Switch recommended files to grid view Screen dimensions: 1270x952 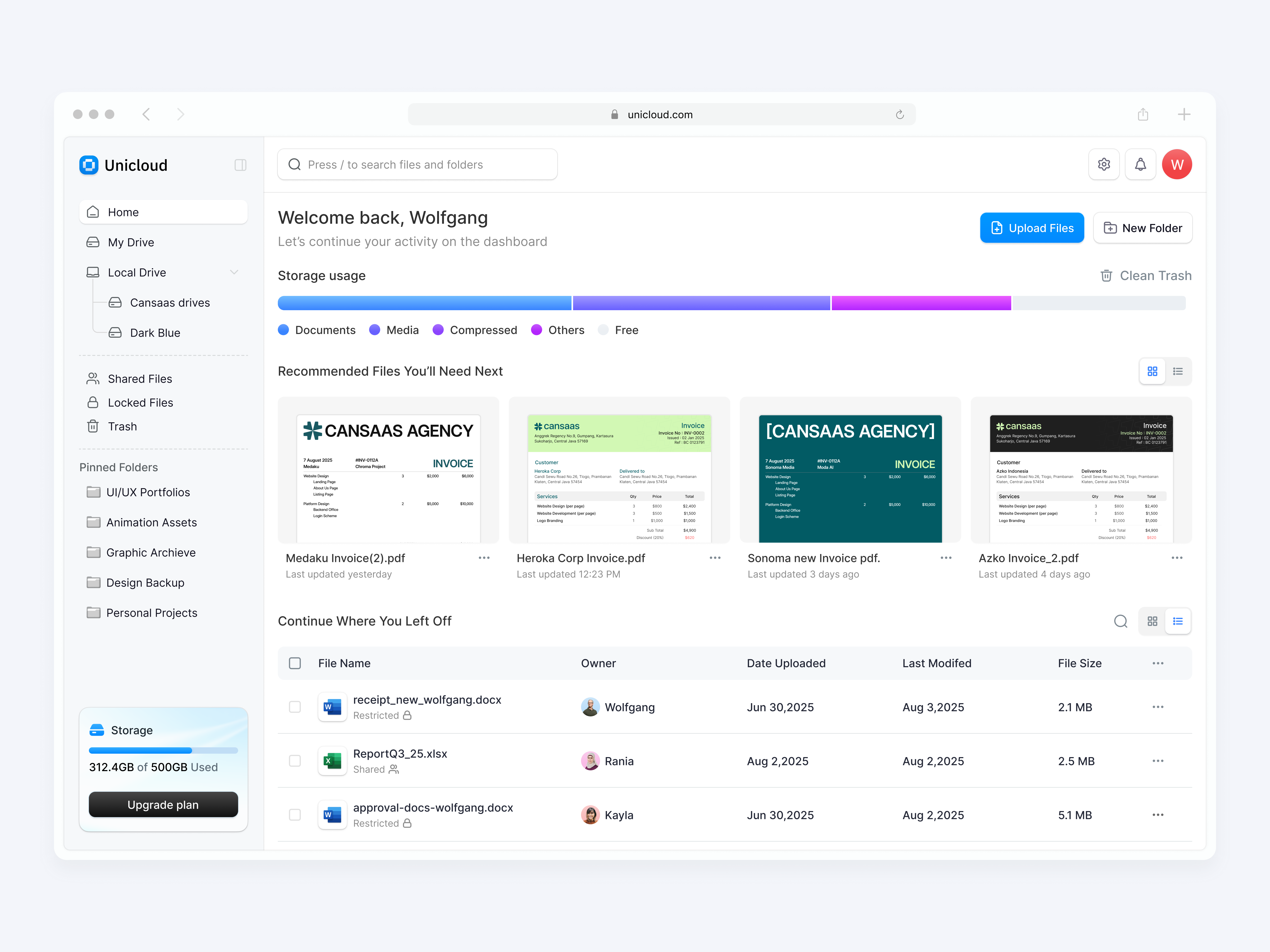point(1152,371)
